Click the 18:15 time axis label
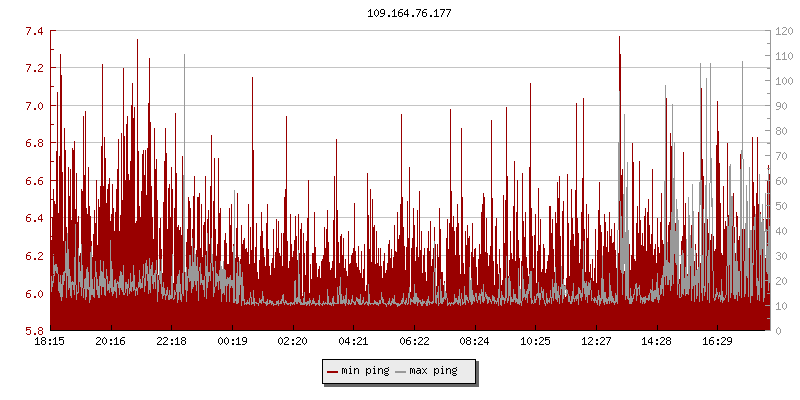 (x=50, y=342)
